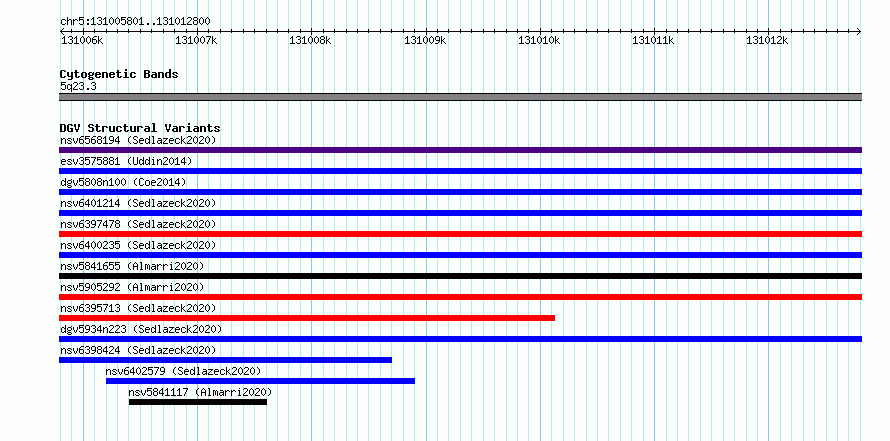The width and height of the screenshot is (890, 441).
Task: Click the nsv5841117 (Almarri2020) label
Action: pyautogui.click(x=200, y=392)
